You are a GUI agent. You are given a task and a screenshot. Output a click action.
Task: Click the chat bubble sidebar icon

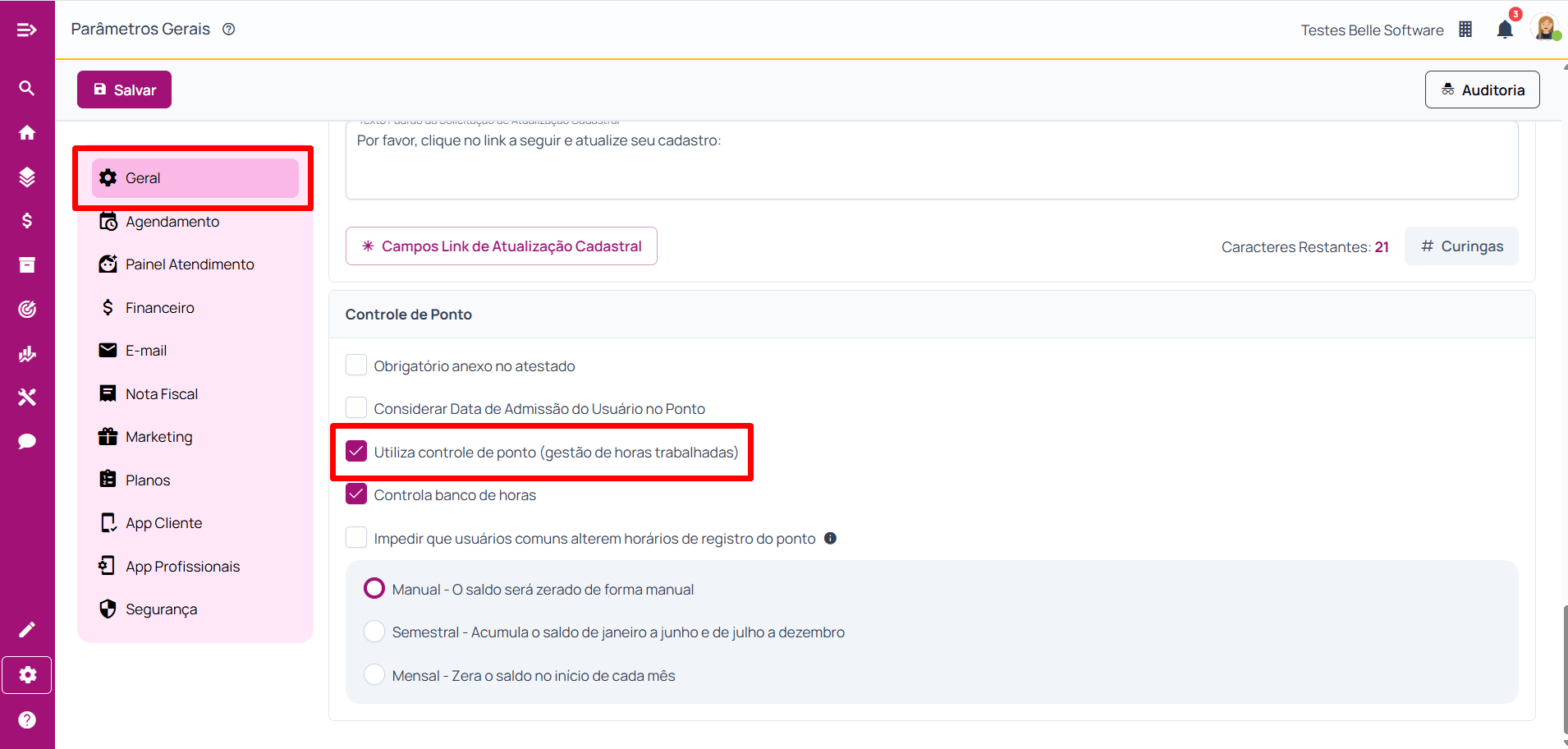27,442
